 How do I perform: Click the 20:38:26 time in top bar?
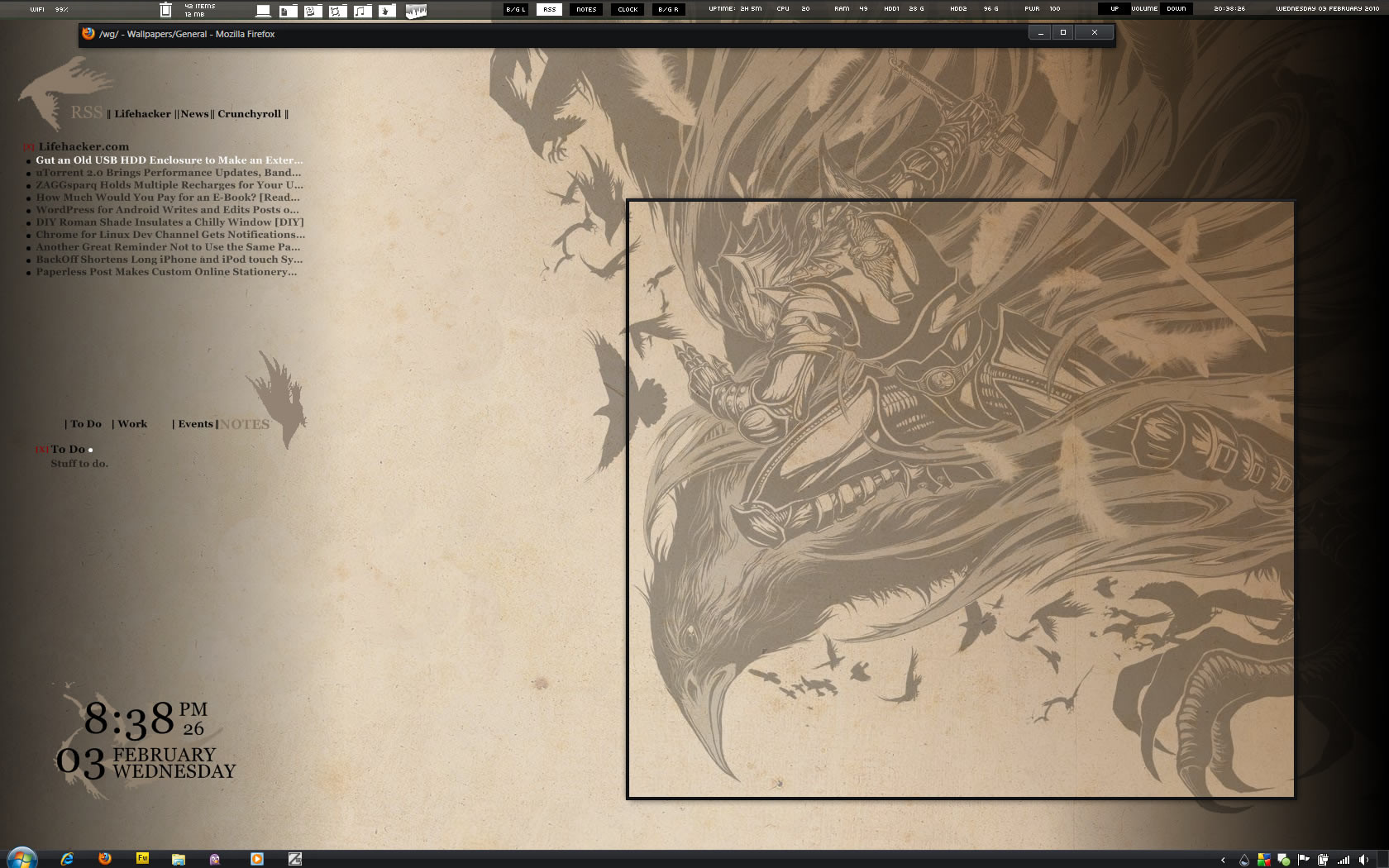[1229, 9]
